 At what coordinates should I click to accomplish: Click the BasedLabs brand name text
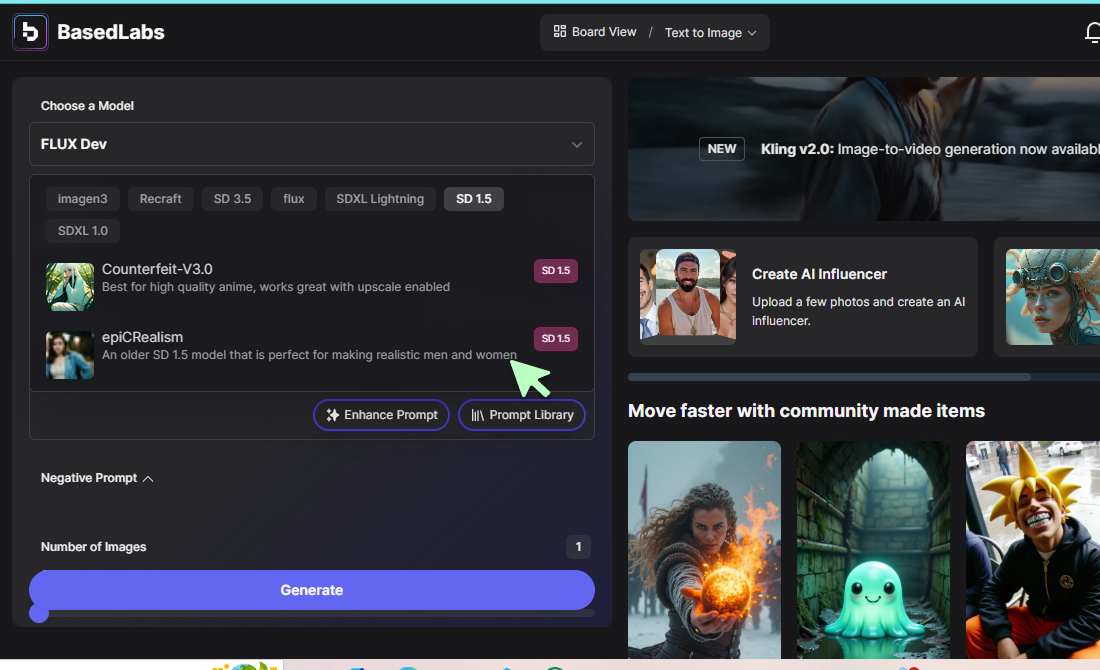(111, 32)
